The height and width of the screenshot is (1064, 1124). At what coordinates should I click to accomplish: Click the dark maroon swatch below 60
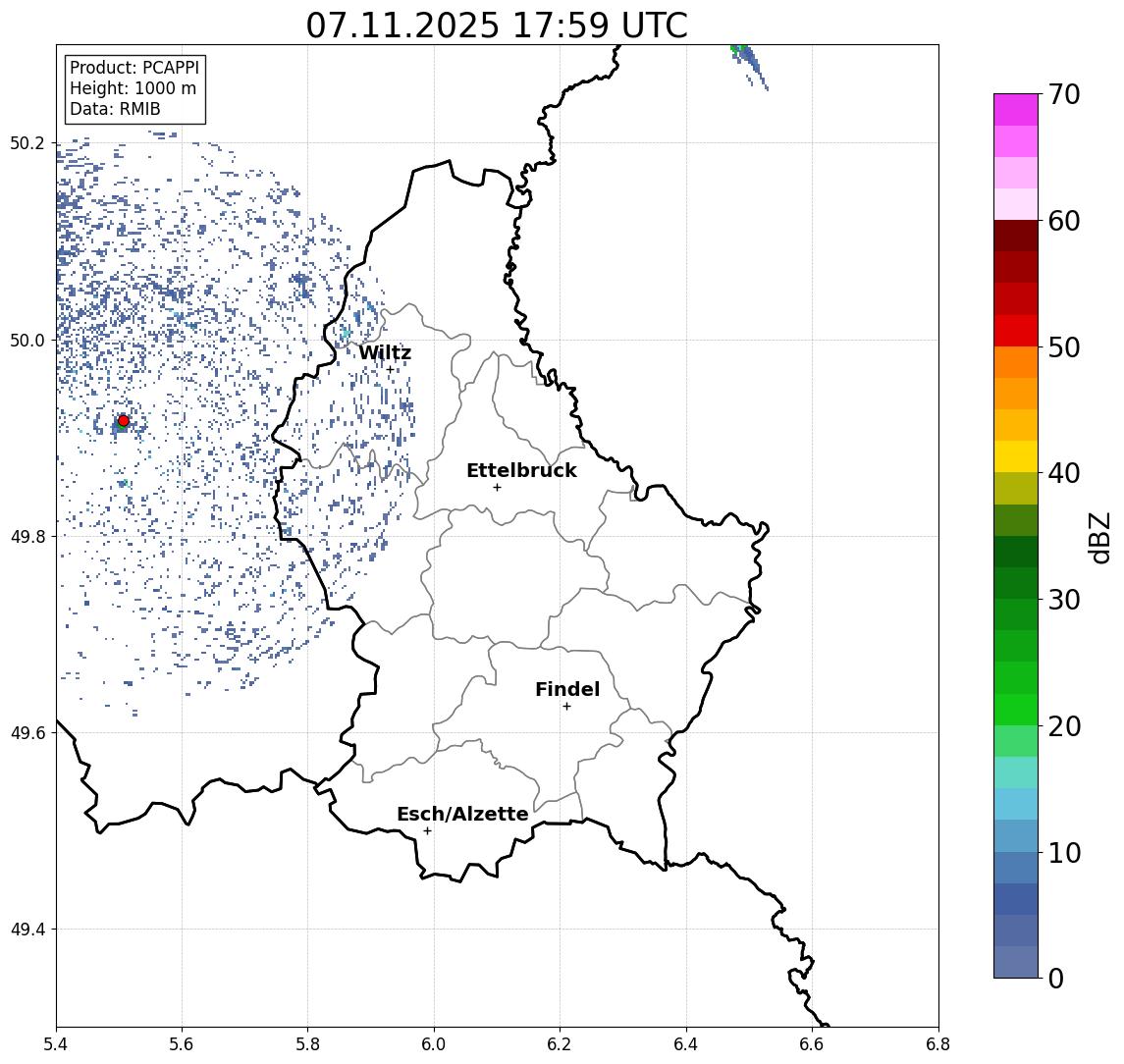pyautogui.click(x=1016, y=236)
